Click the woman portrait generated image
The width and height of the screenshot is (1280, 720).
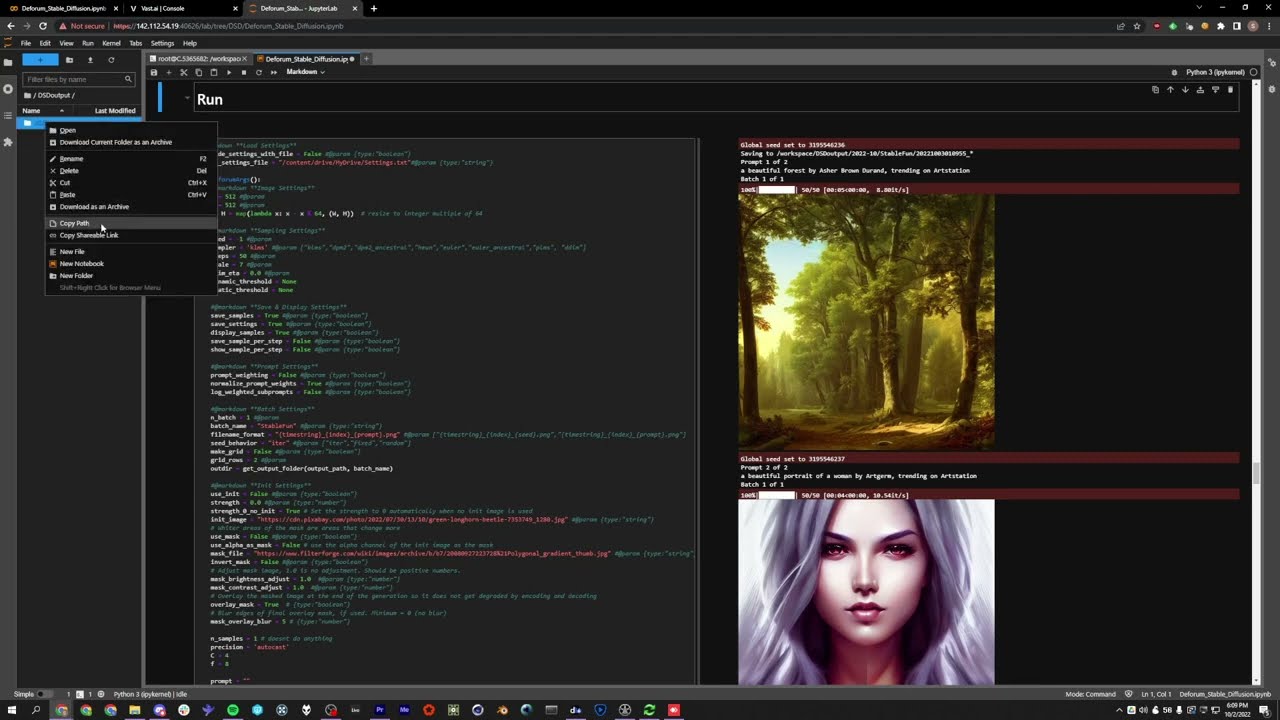(x=866, y=592)
